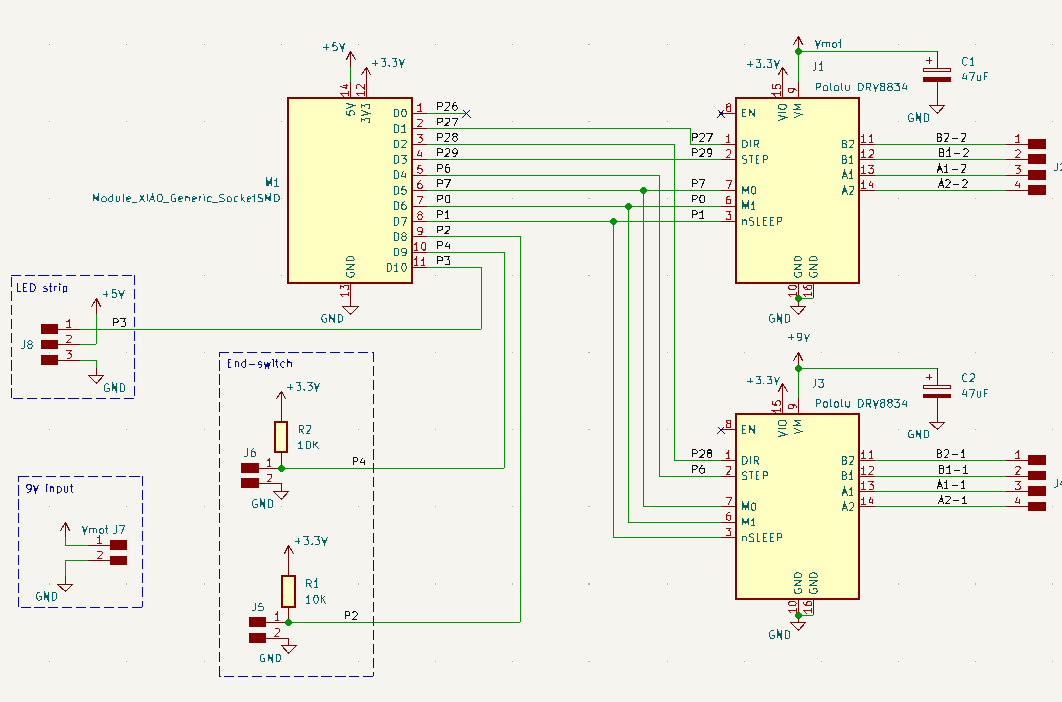Click the D10 pin name on the XIAO module
Image resolution: width=1062 pixels, height=702 pixels.
[397, 268]
